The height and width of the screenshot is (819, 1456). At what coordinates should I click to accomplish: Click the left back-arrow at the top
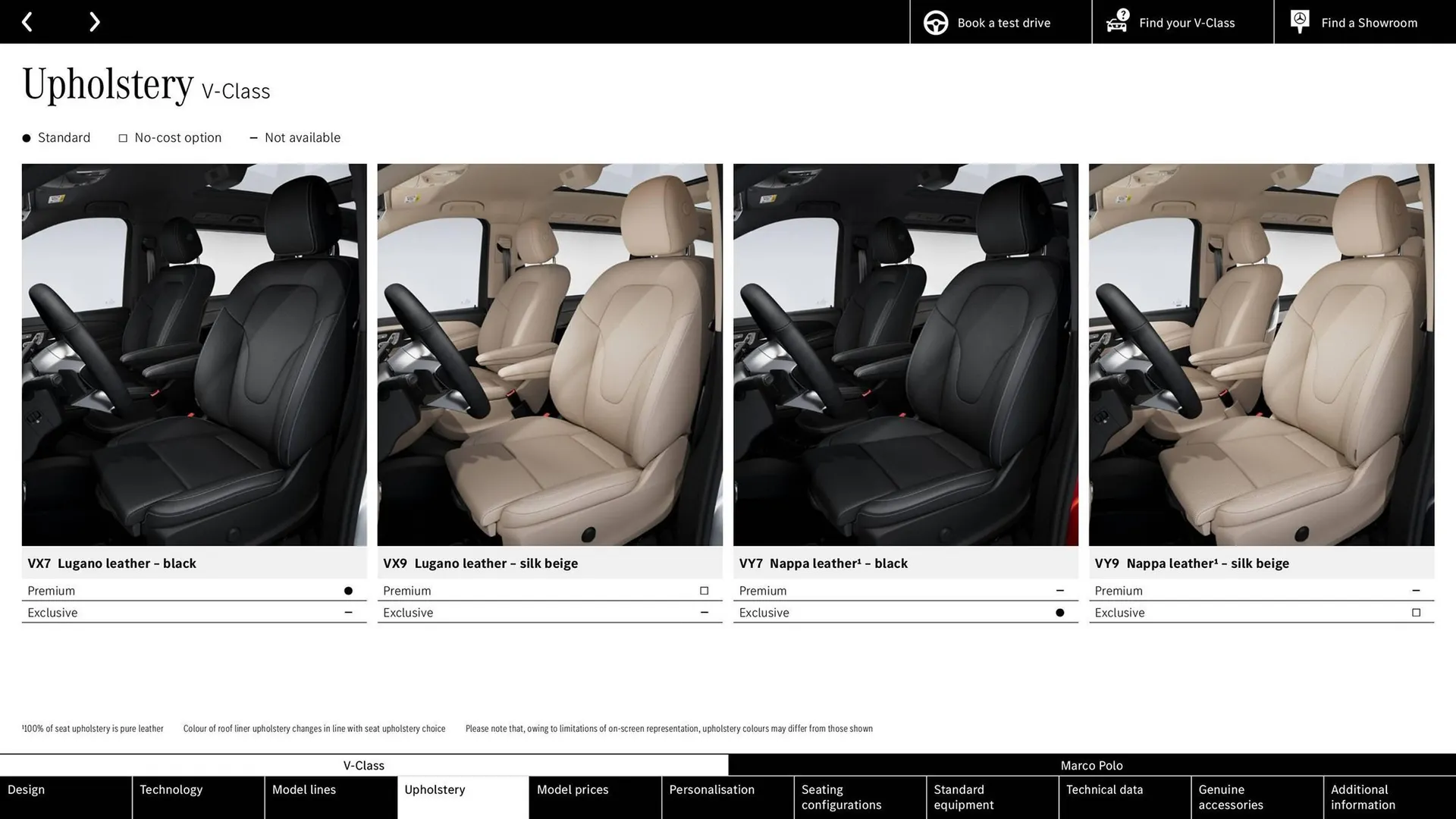click(27, 21)
